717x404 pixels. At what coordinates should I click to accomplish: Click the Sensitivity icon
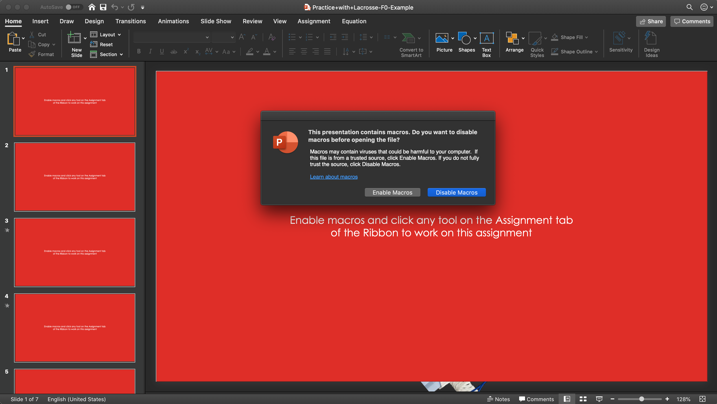tap(620, 38)
